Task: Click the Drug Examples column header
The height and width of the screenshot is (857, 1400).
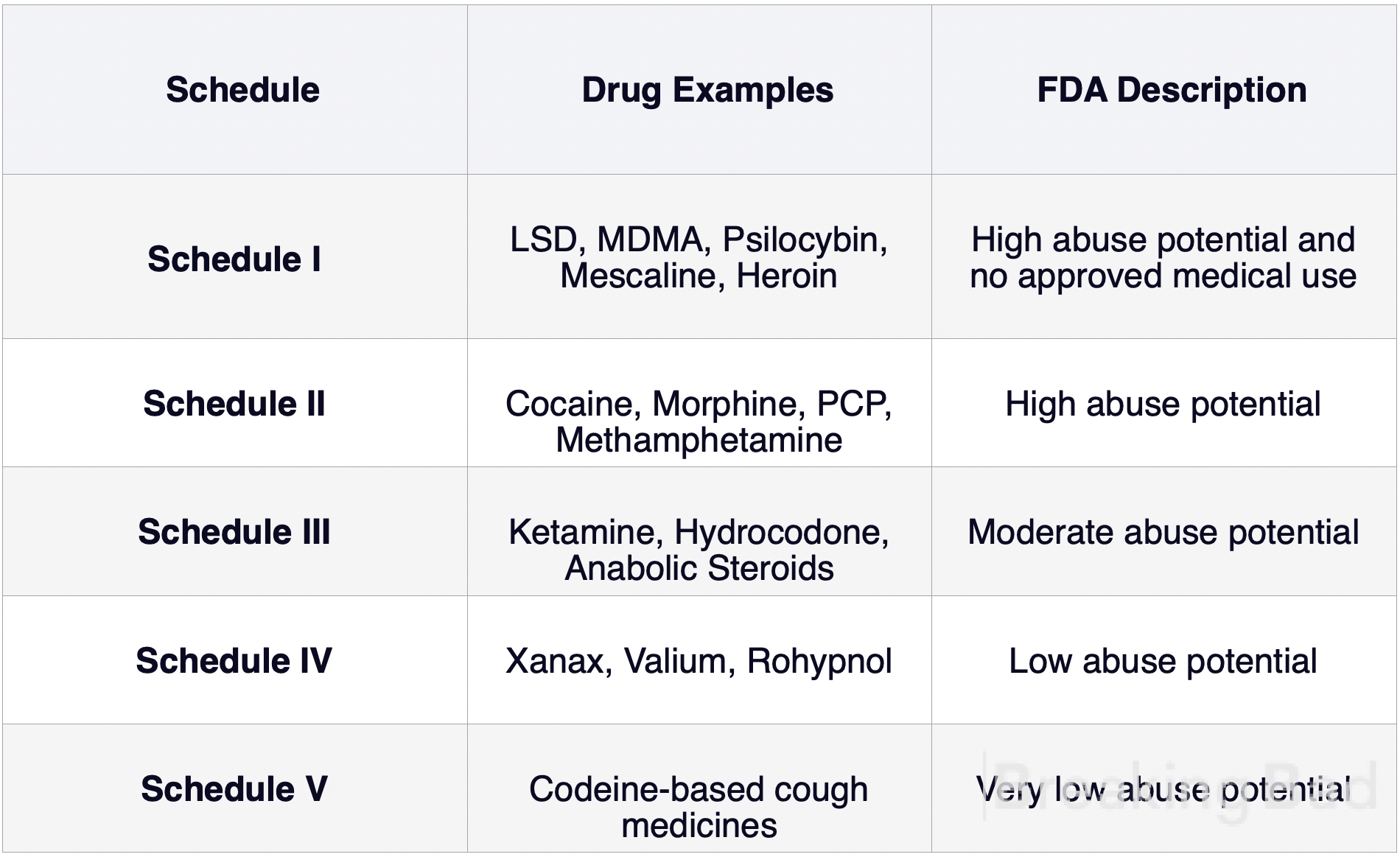Action: (x=707, y=91)
